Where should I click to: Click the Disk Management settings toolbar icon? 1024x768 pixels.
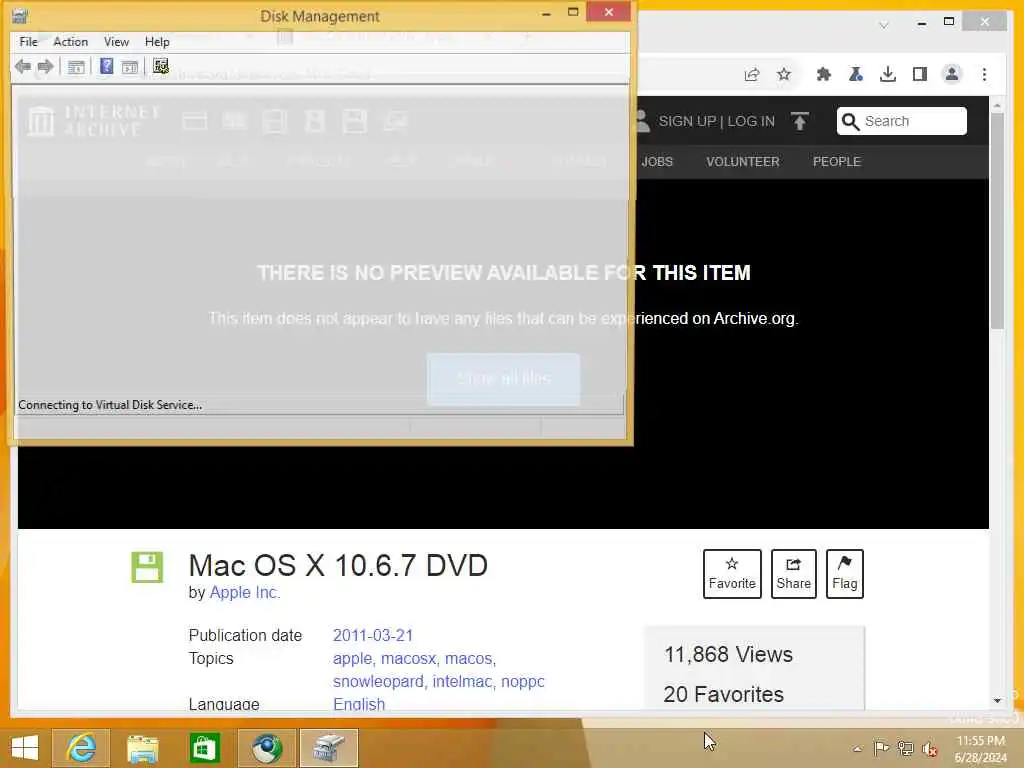(161, 66)
